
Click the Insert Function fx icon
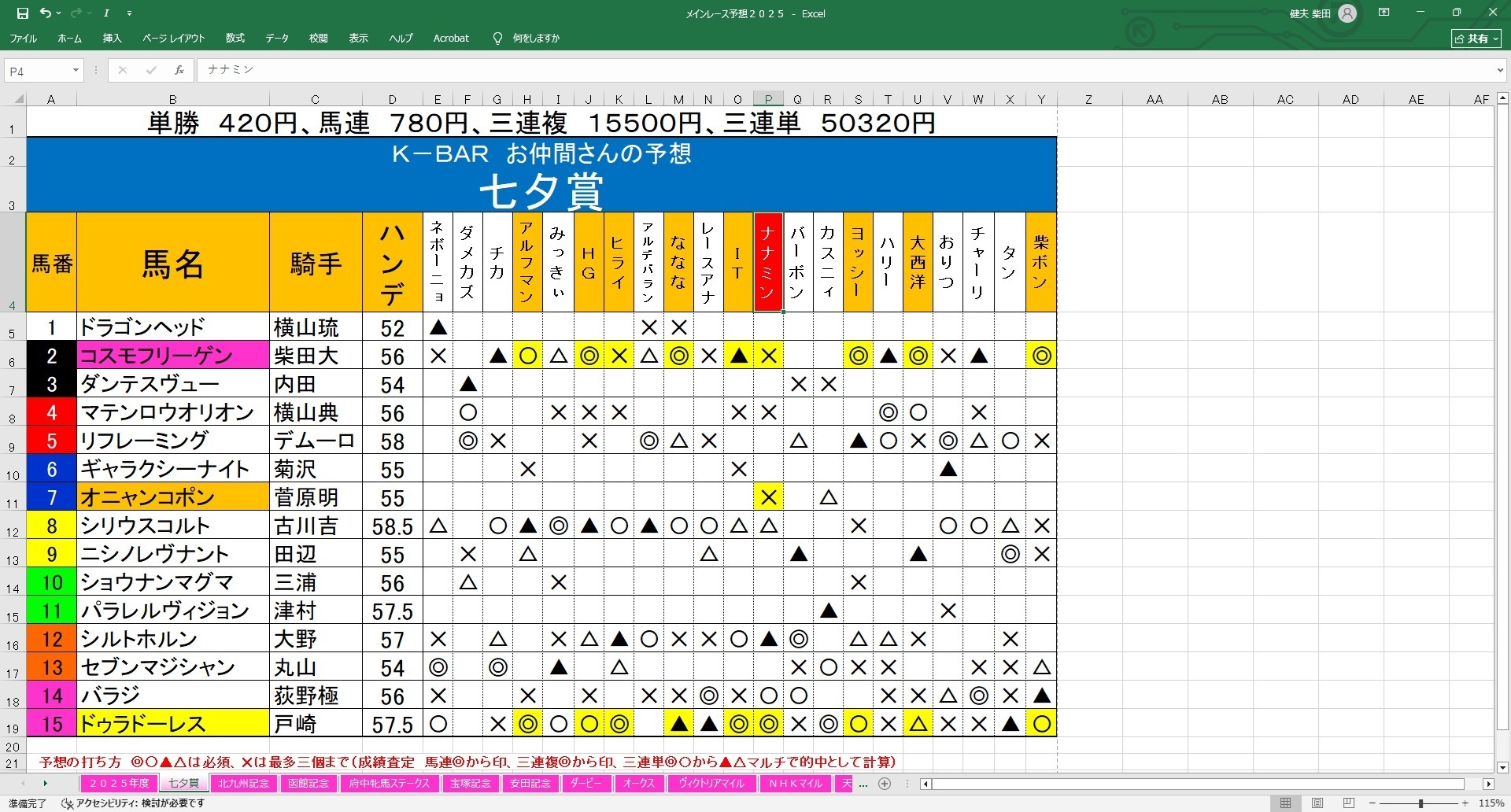pos(179,70)
